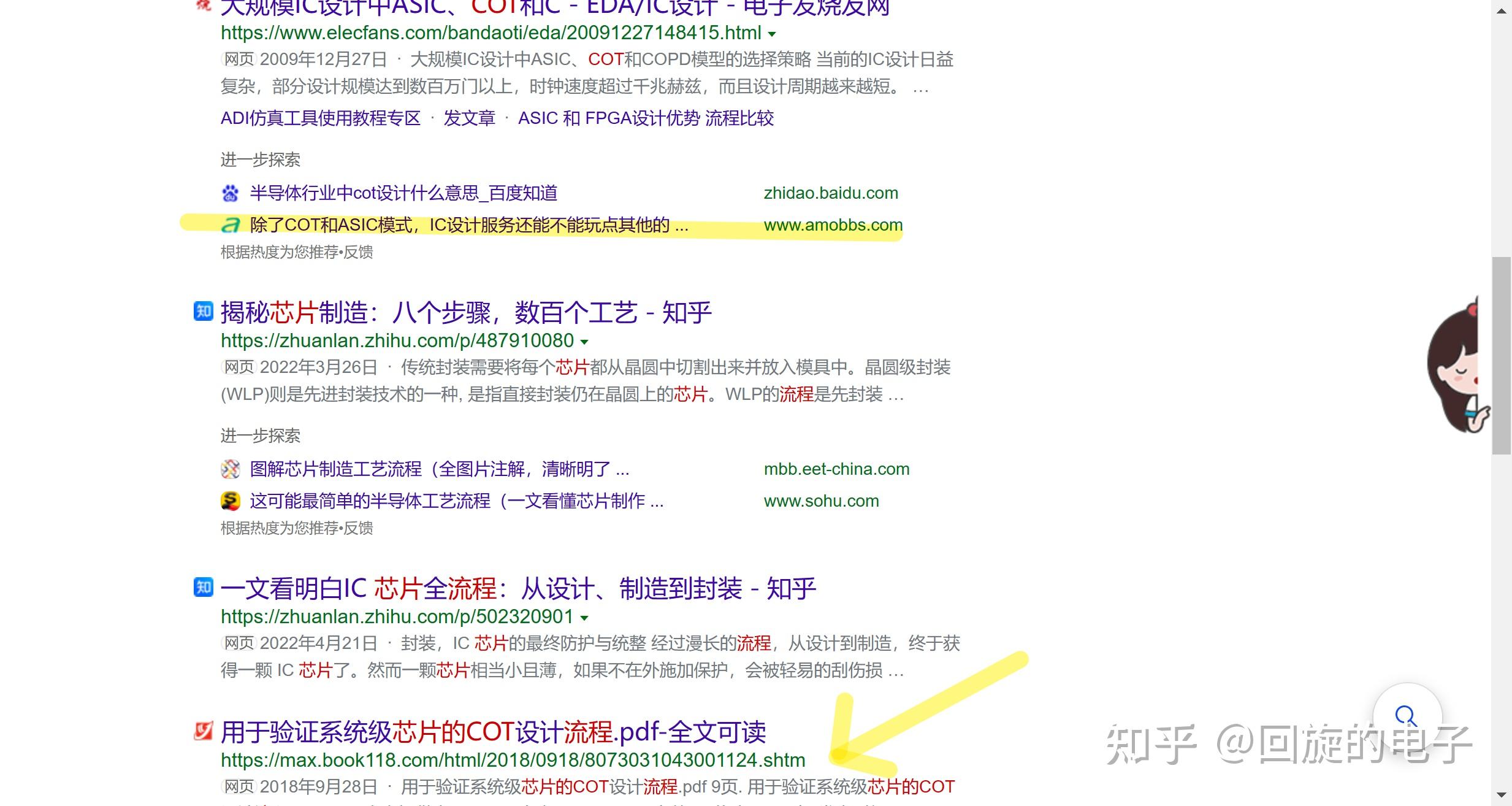The height and width of the screenshot is (806, 1512).
Task: Click the eet-china favicon icon
Action: (230, 469)
